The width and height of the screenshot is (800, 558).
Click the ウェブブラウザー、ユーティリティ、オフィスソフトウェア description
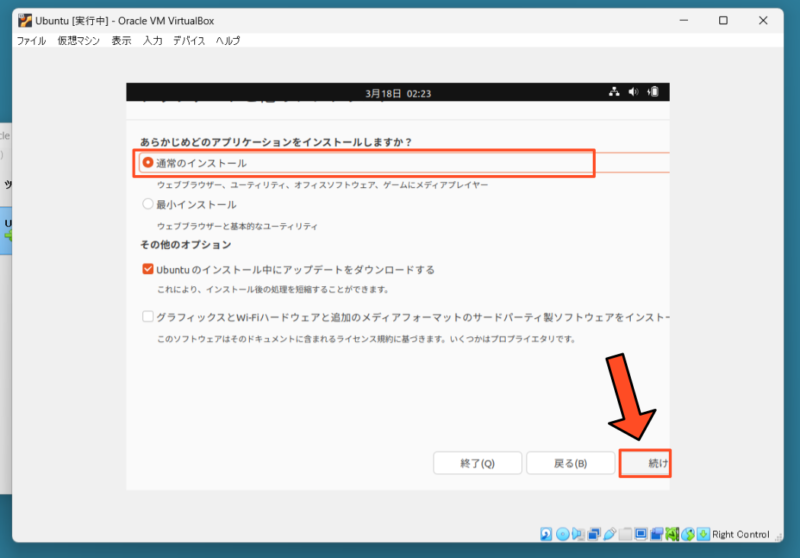[x=322, y=185]
